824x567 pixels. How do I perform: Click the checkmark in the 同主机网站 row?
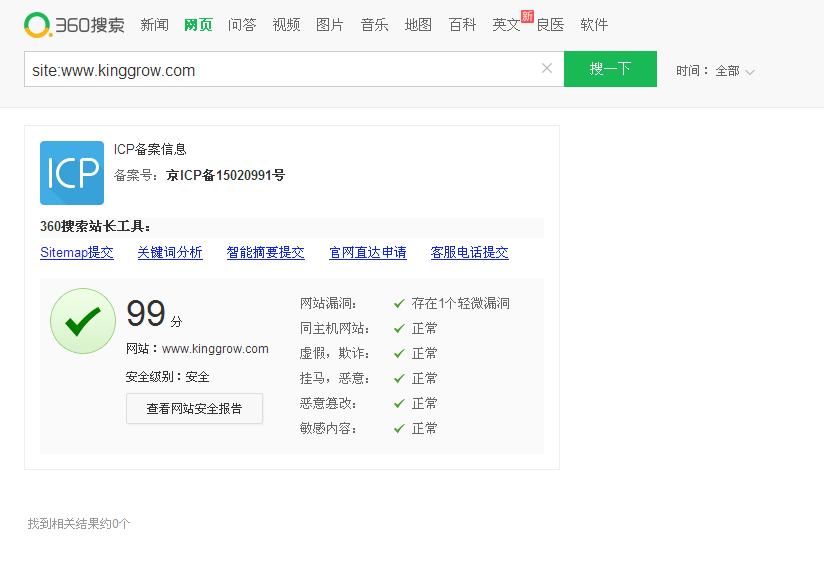399,328
